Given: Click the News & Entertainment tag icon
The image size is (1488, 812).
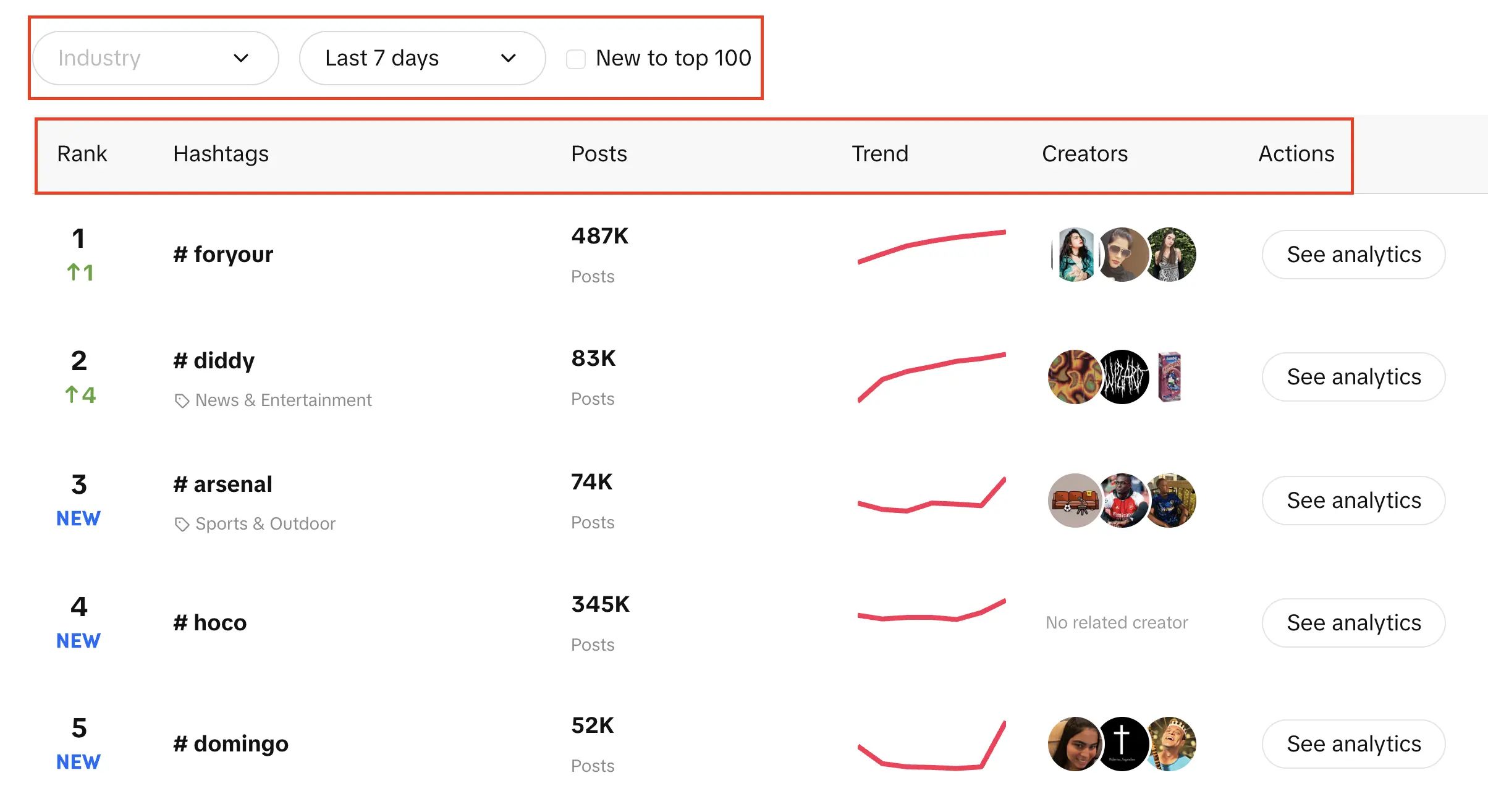Looking at the screenshot, I should pyautogui.click(x=182, y=400).
